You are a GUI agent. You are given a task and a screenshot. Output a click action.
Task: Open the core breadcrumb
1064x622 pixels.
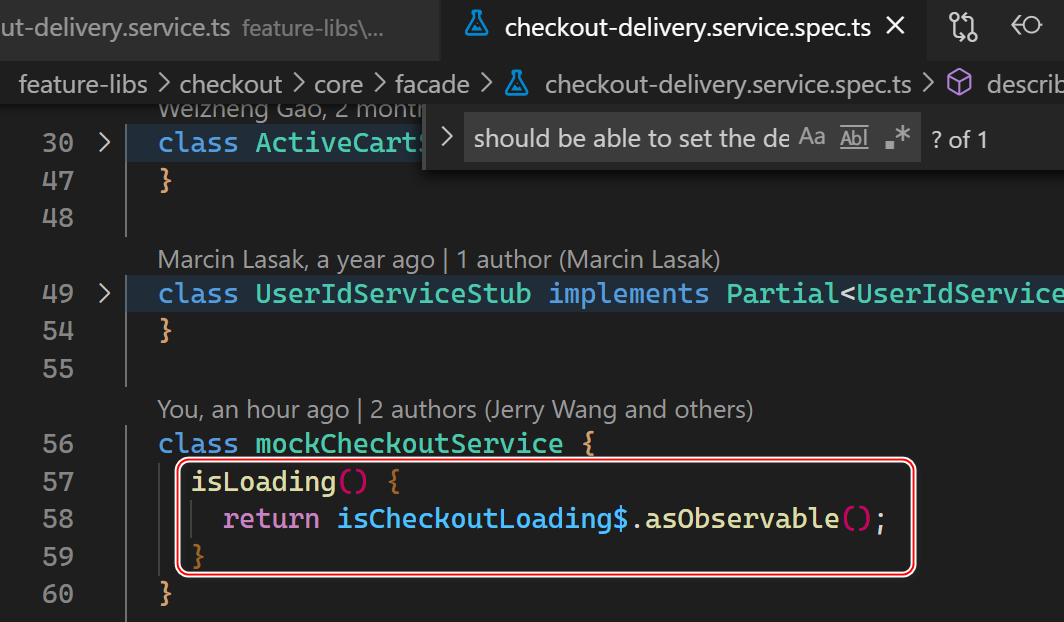coord(338,84)
